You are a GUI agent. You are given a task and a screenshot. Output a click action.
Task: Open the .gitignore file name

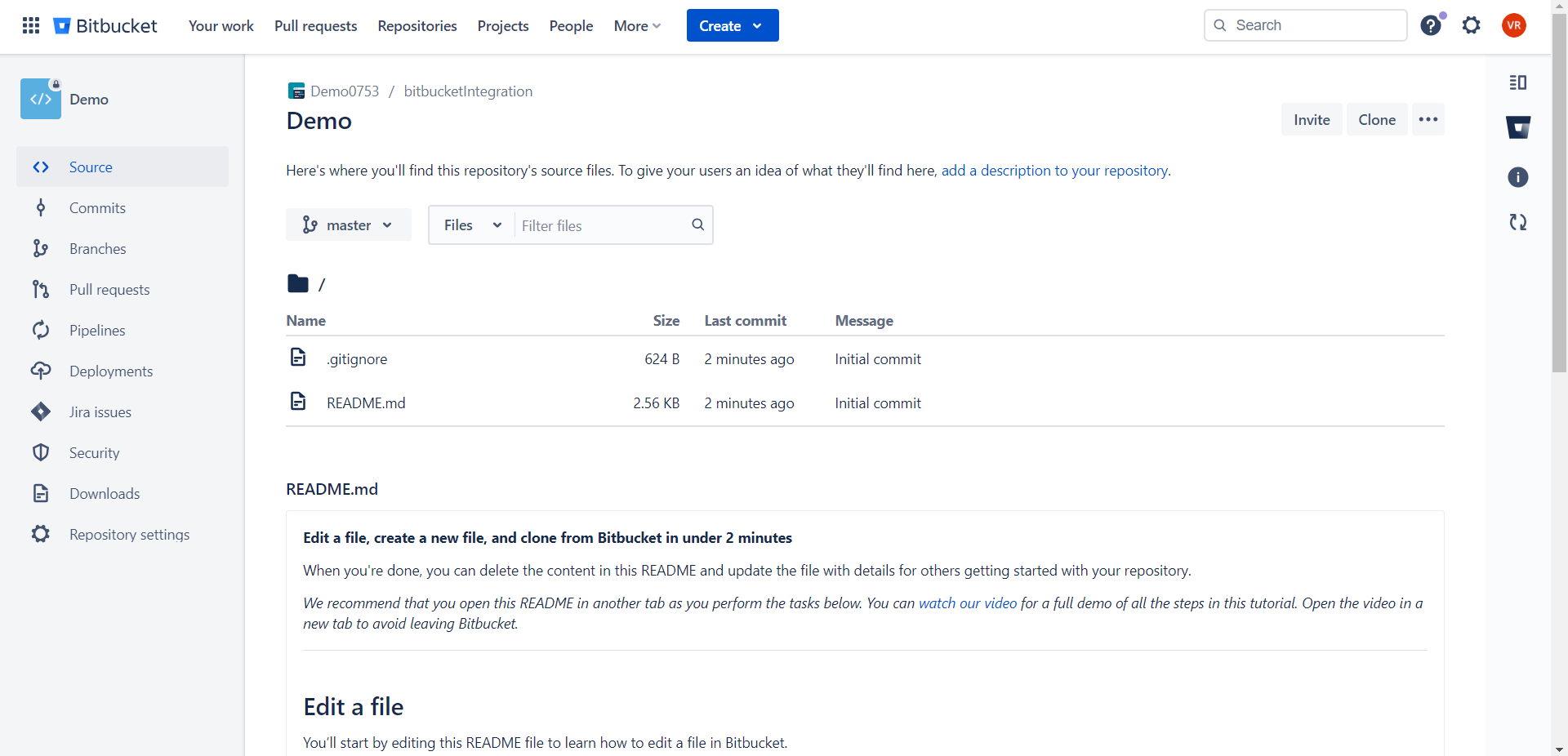point(357,359)
